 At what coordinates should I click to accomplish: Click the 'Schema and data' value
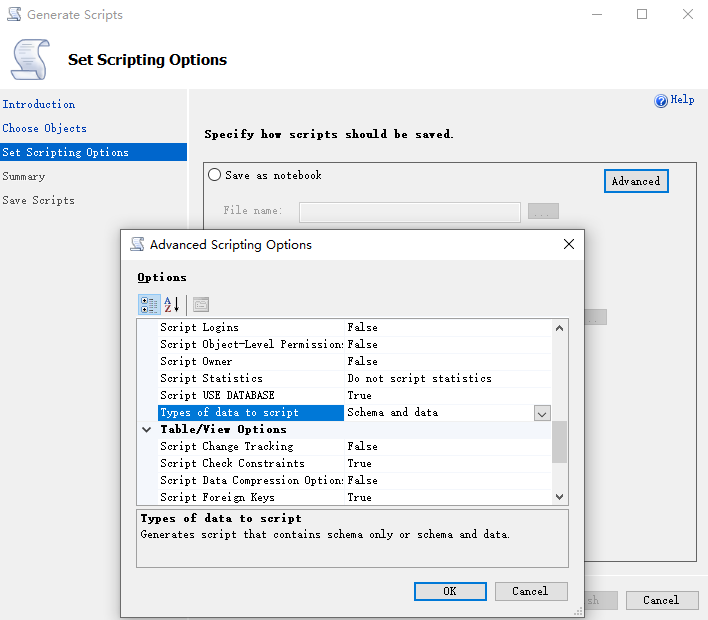pyautogui.click(x=392, y=413)
